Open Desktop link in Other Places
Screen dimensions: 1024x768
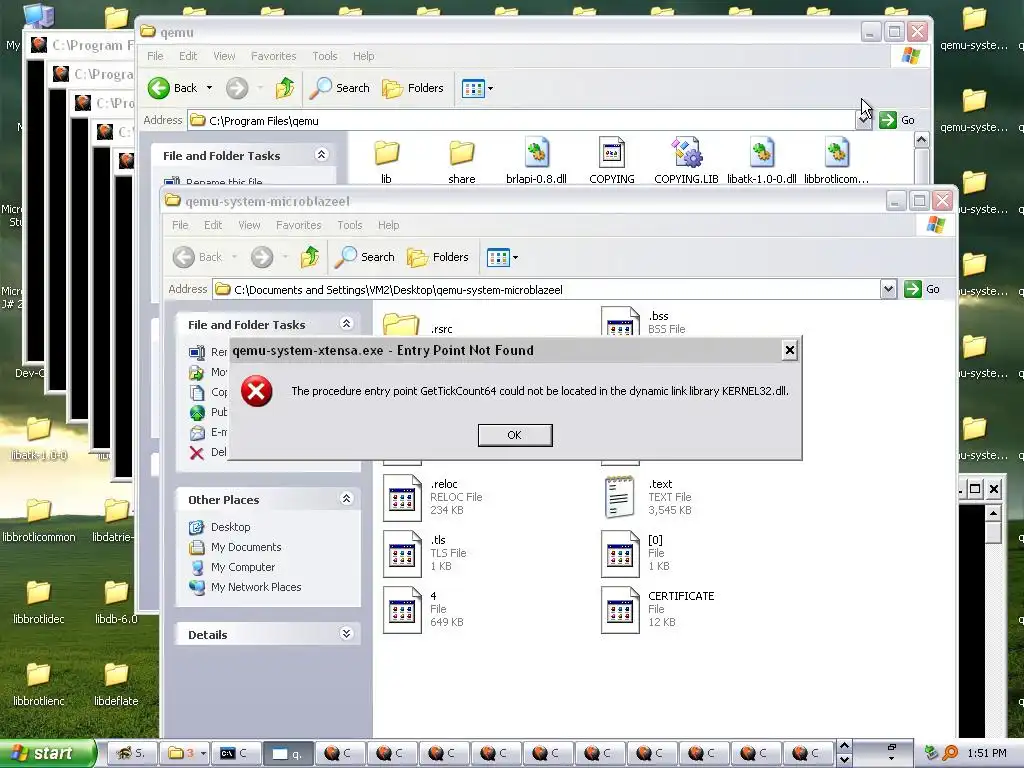[x=231, y=527]
